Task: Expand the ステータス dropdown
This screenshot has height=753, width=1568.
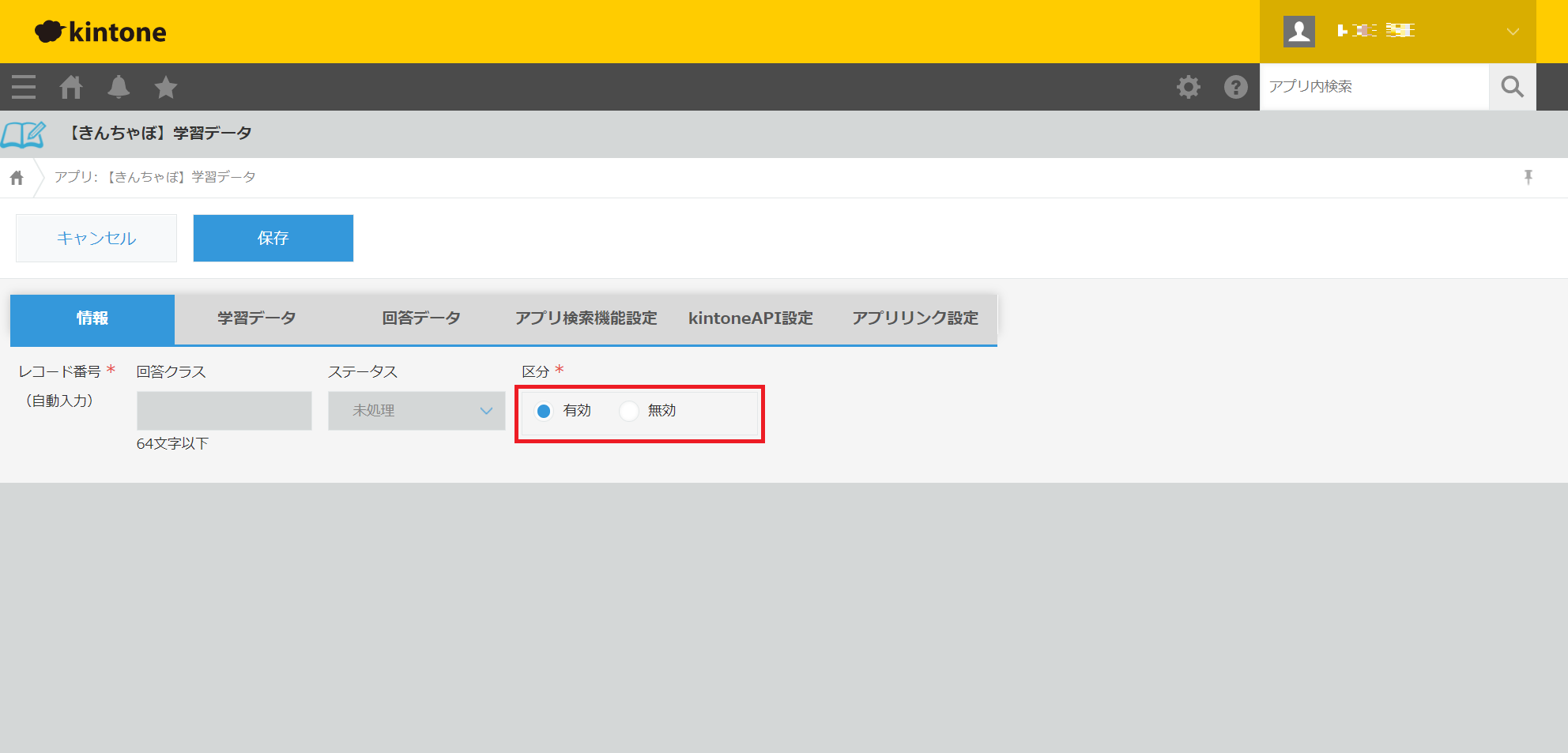Action: click(x=416, y=411)
